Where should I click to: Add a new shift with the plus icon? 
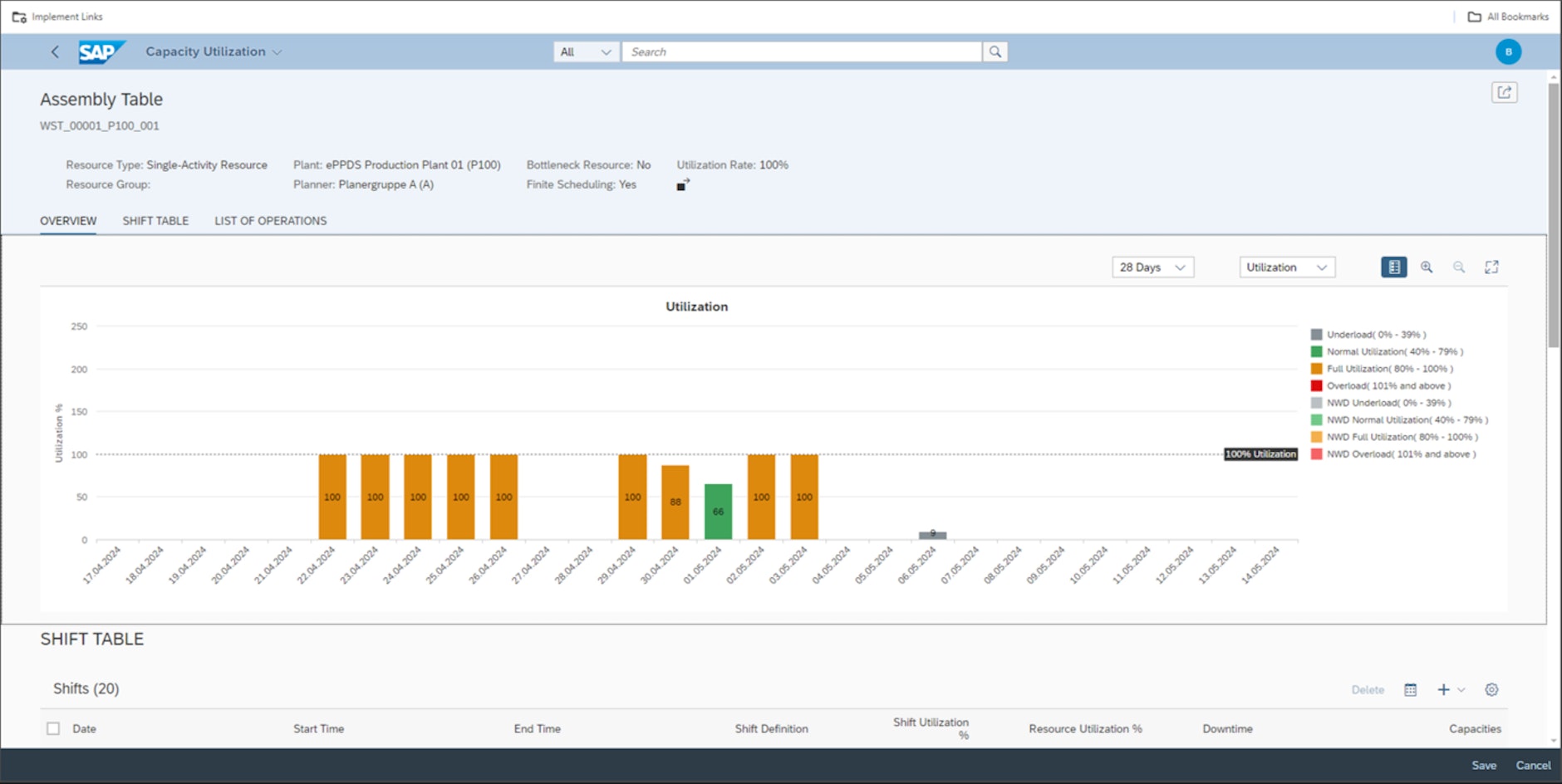tap(1443, 689)
